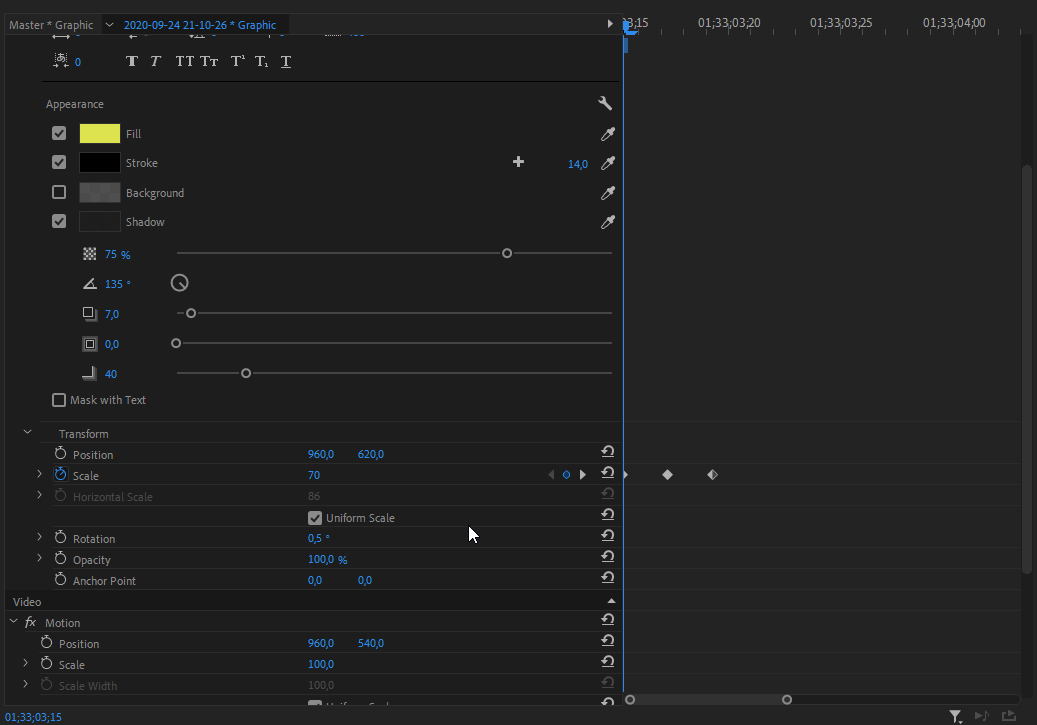The image size is (1037, 725).
Task: Open Appearance wrench settings icon
Action: [604, 103]
